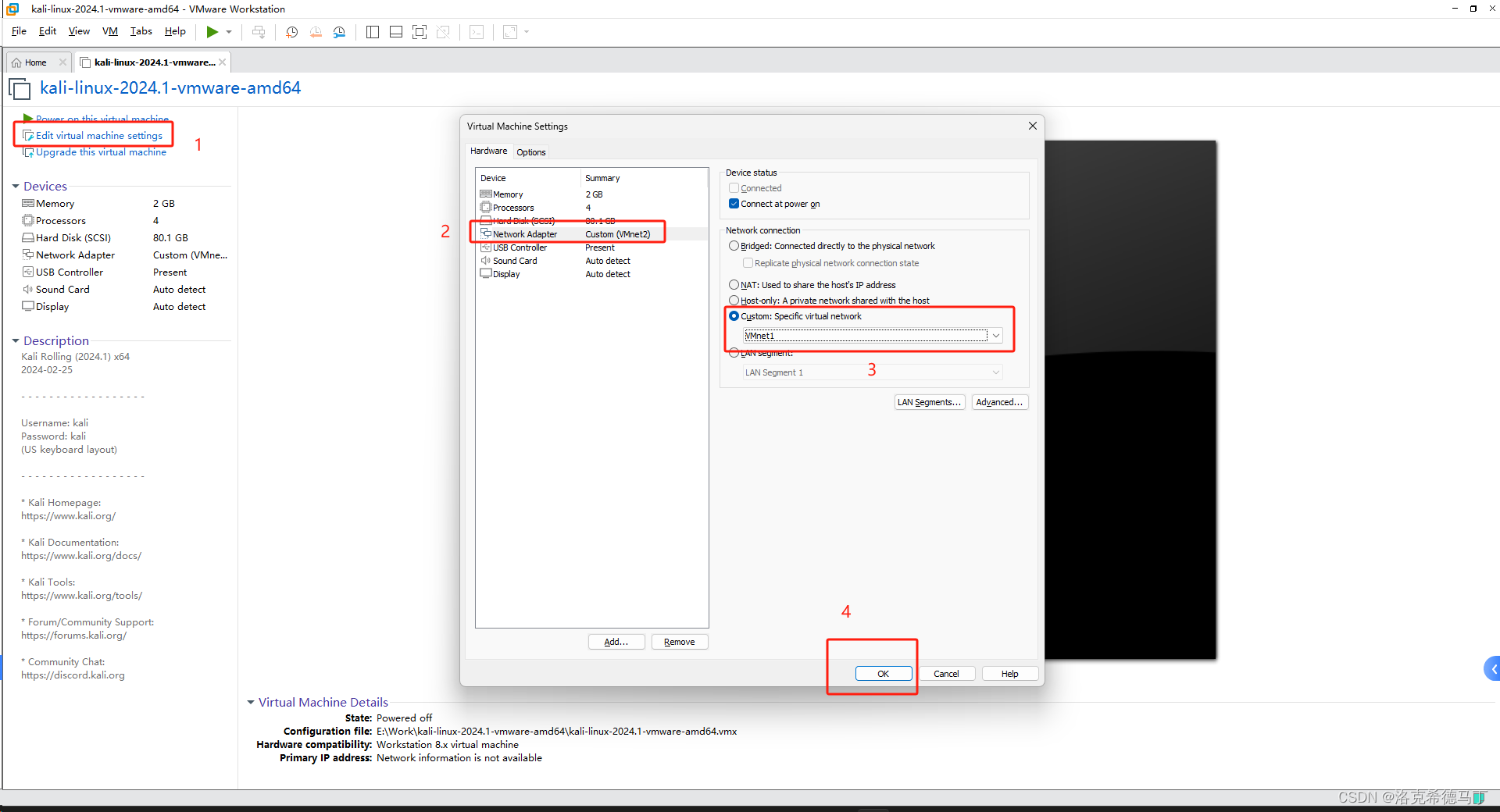Click the Add... hardware button
Viewport: 1500px width, 812px height.
[x=616, y=642]
